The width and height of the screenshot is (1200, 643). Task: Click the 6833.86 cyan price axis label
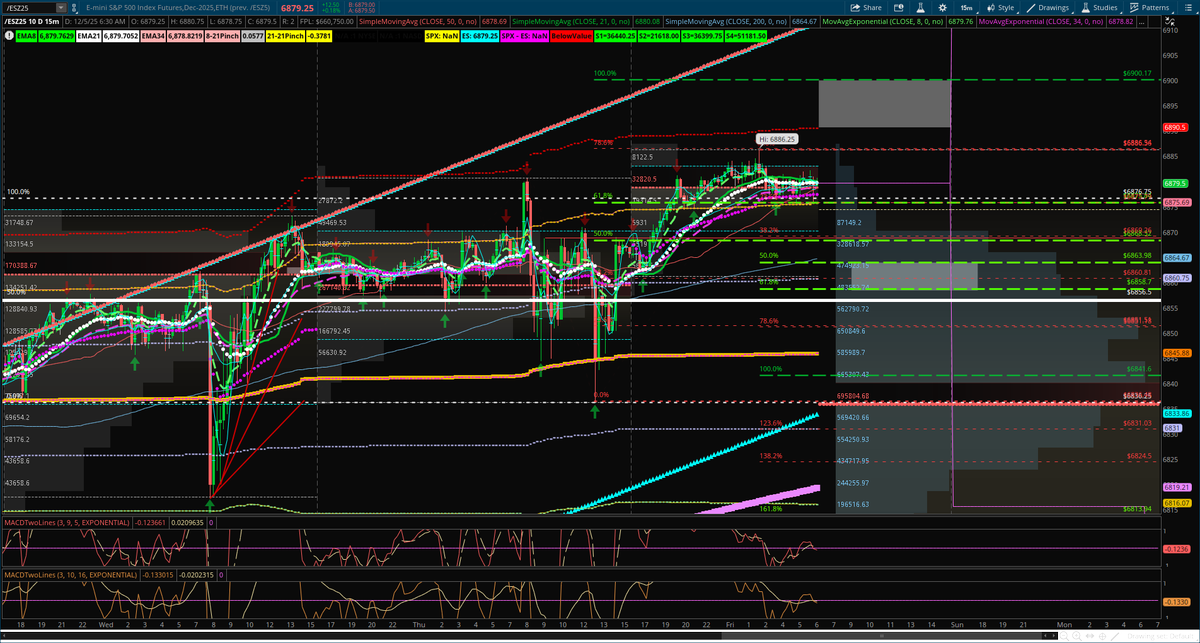coord(1176,413)
